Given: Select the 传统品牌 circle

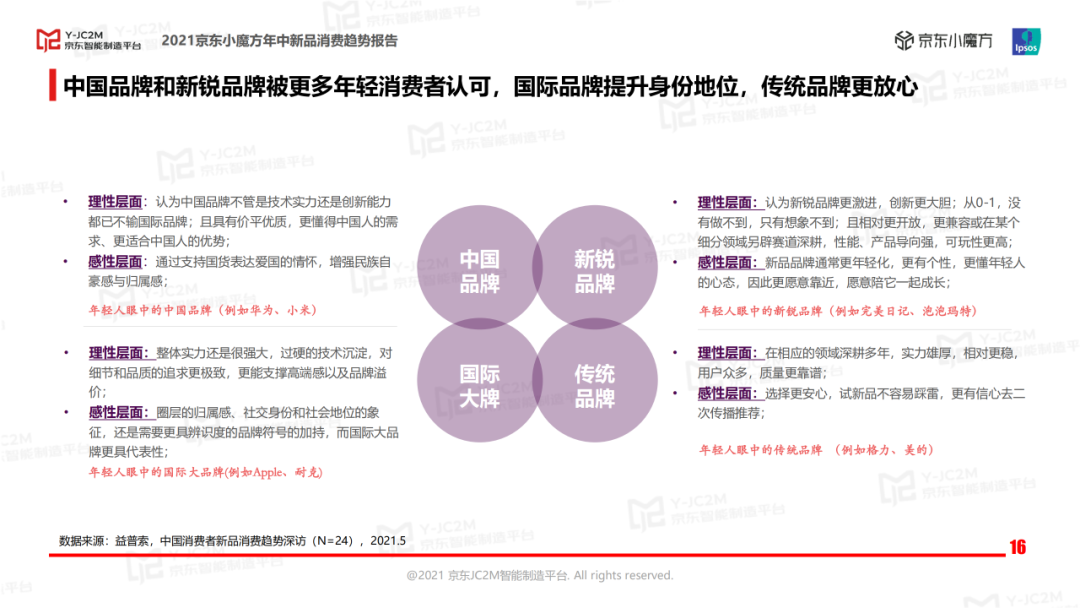Looking at the screenshot, I should [595, 381].
